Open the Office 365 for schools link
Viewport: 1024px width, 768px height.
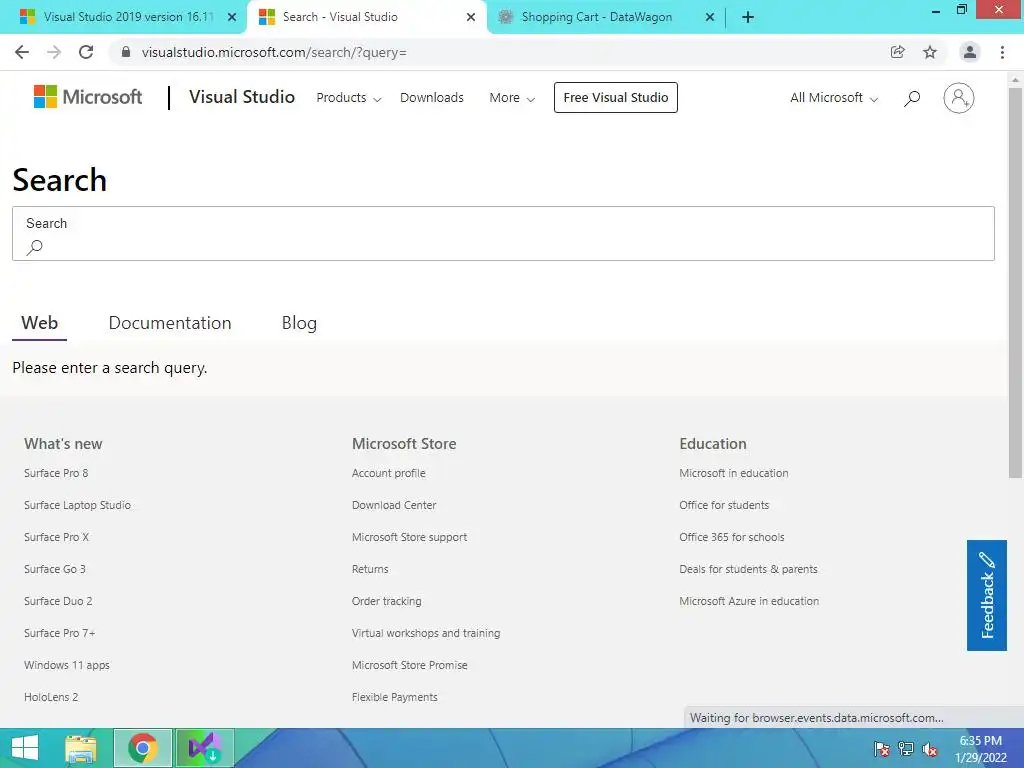tap(731, 537)
